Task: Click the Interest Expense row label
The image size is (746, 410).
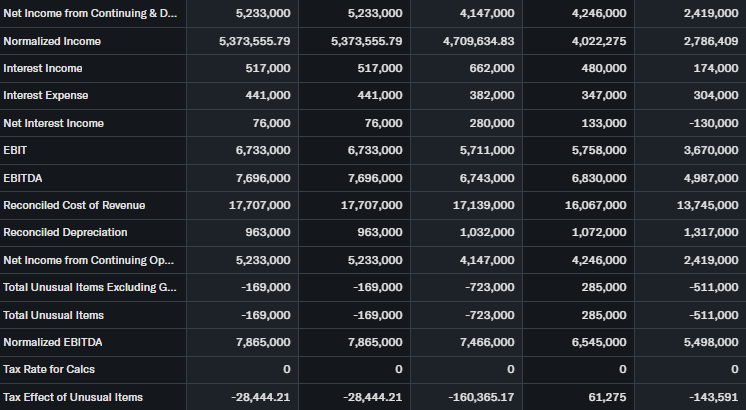Action: pos(46,95)
